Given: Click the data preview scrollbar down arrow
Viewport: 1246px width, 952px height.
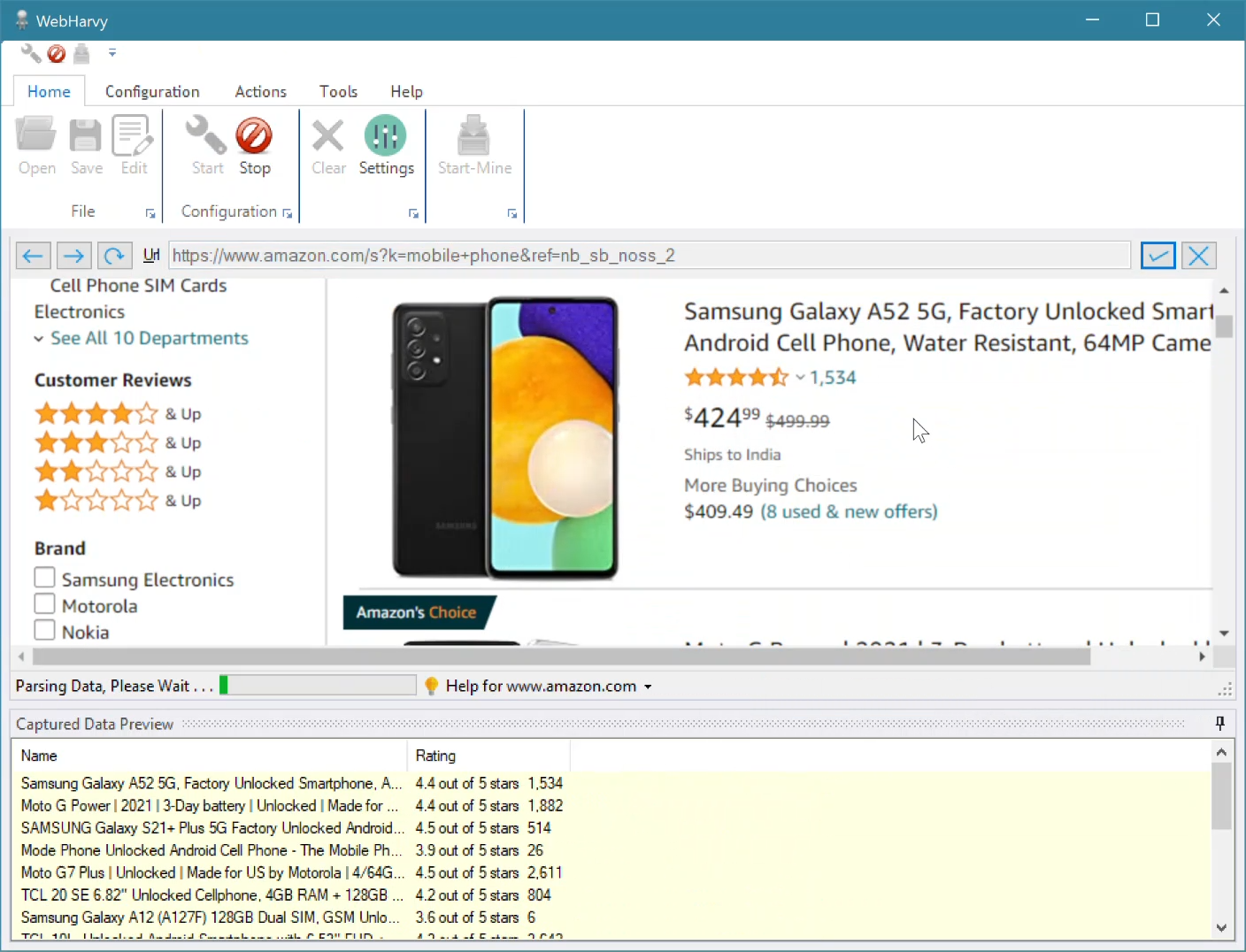Looking at the screenshot, I should pos(1221,928).
